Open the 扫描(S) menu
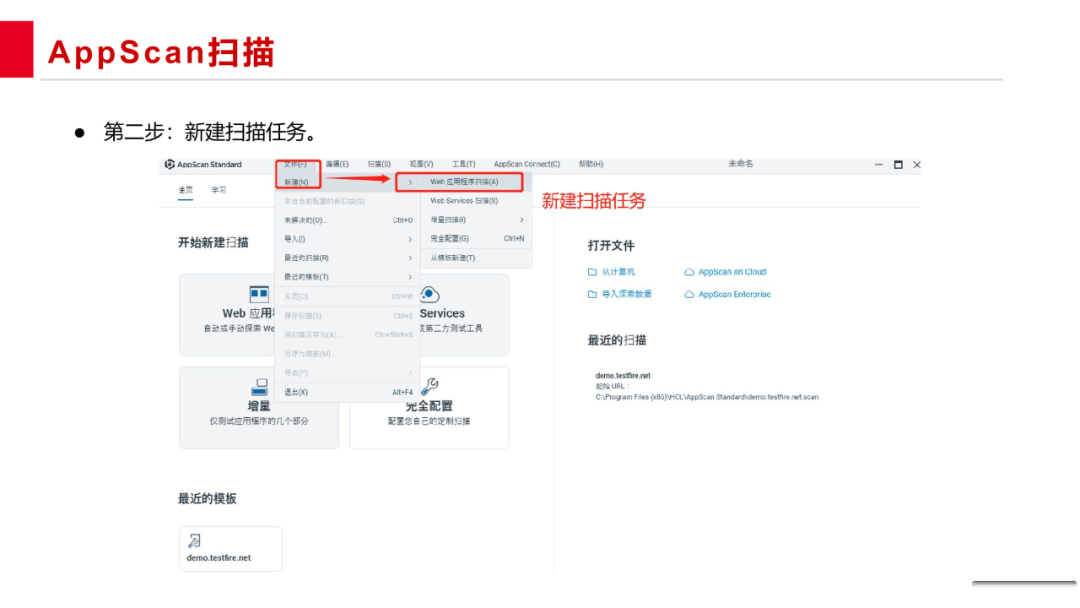 pos(379,165)
